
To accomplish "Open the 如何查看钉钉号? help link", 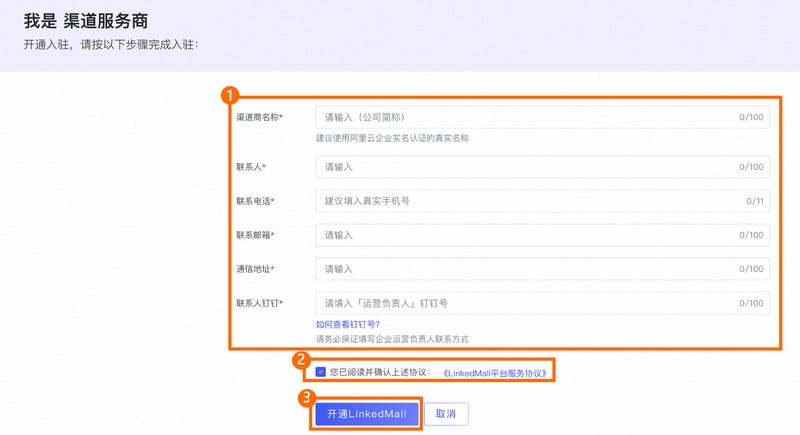I will (347, 324).
